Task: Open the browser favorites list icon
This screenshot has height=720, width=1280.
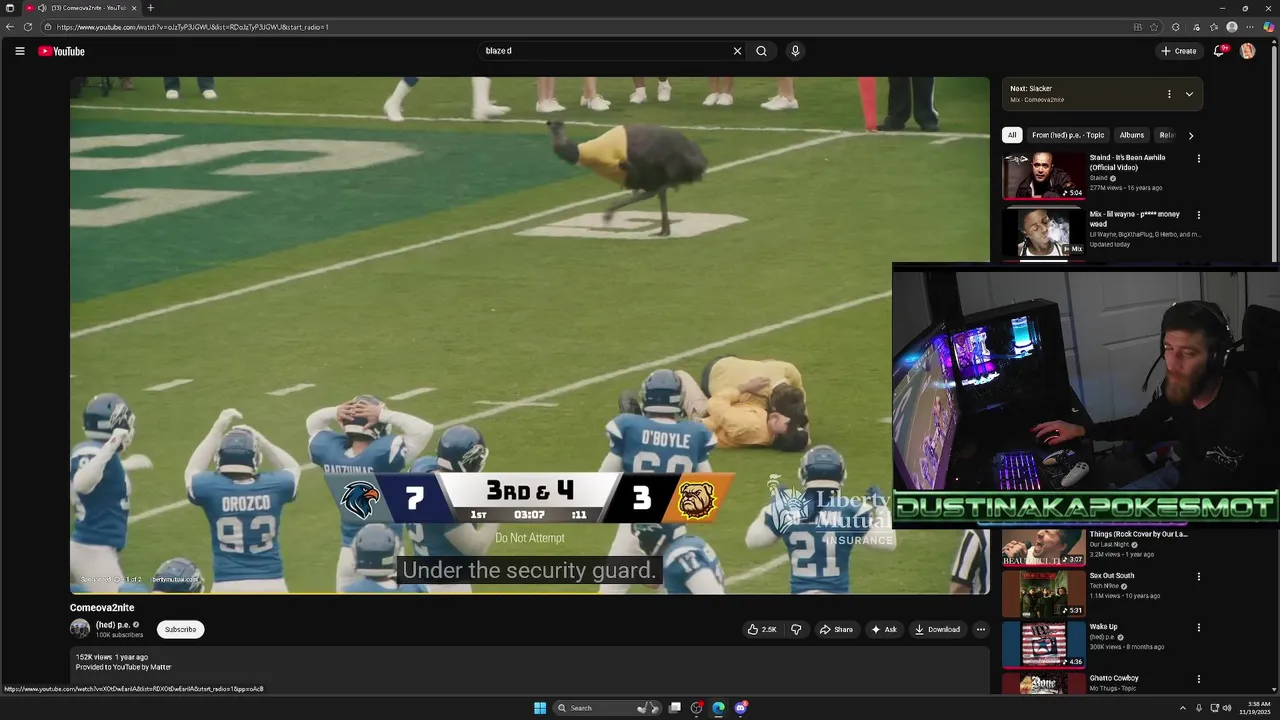Action: click(x=1214, y=27)
